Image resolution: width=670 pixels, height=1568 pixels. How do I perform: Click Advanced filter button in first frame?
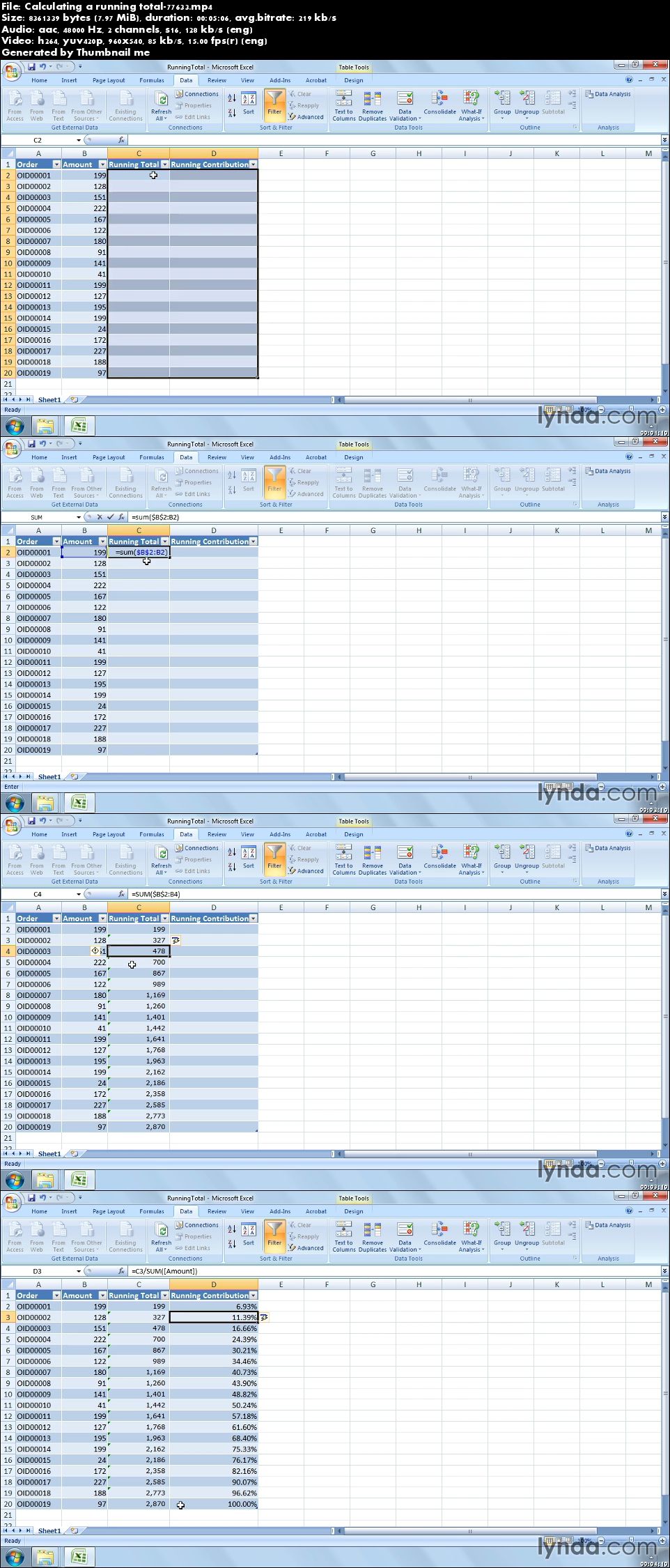tap(306, 117)
